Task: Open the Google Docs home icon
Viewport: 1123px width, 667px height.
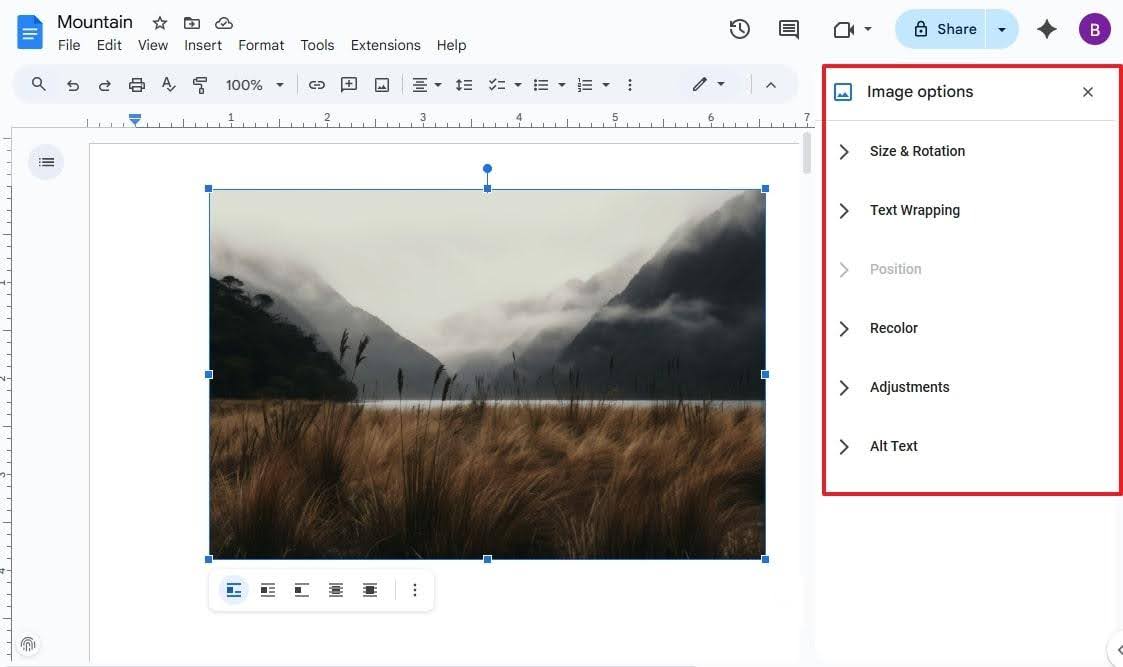Action: [x=29, y=32]
